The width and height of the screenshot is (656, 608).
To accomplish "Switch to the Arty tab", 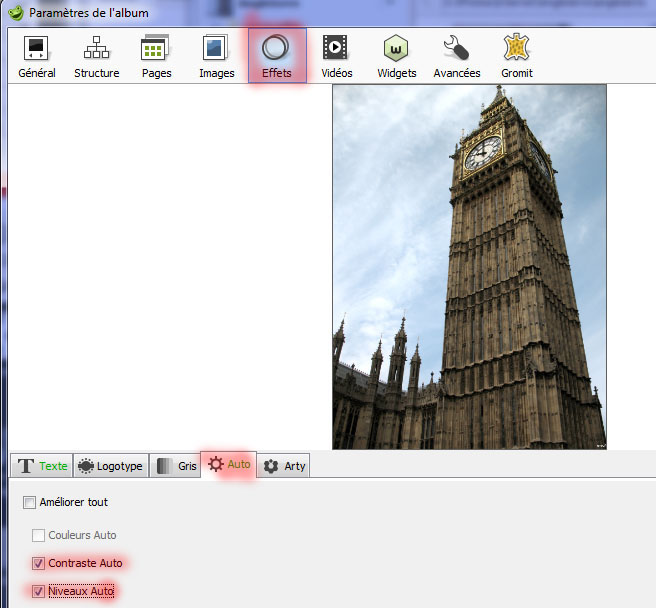I will point(284,466).
